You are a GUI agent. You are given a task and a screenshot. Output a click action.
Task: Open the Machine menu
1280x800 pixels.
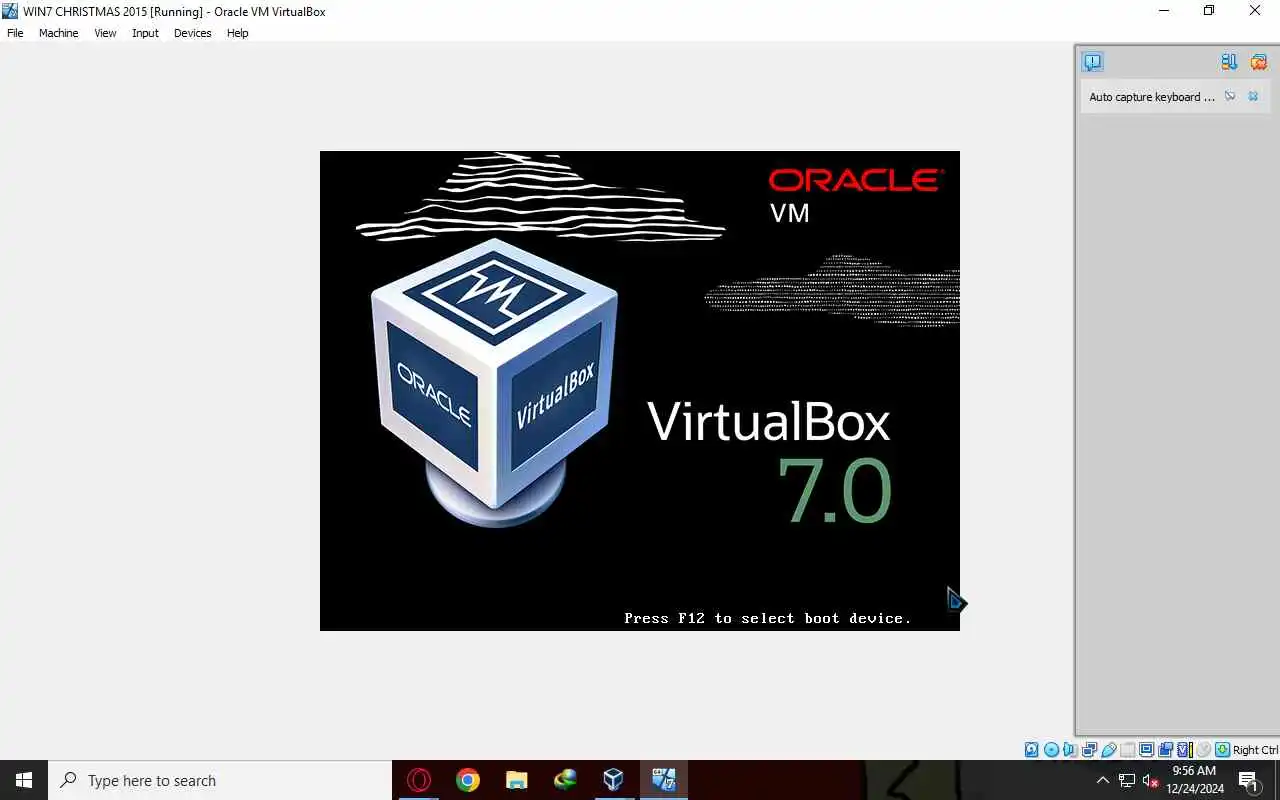tap(58, 33)
